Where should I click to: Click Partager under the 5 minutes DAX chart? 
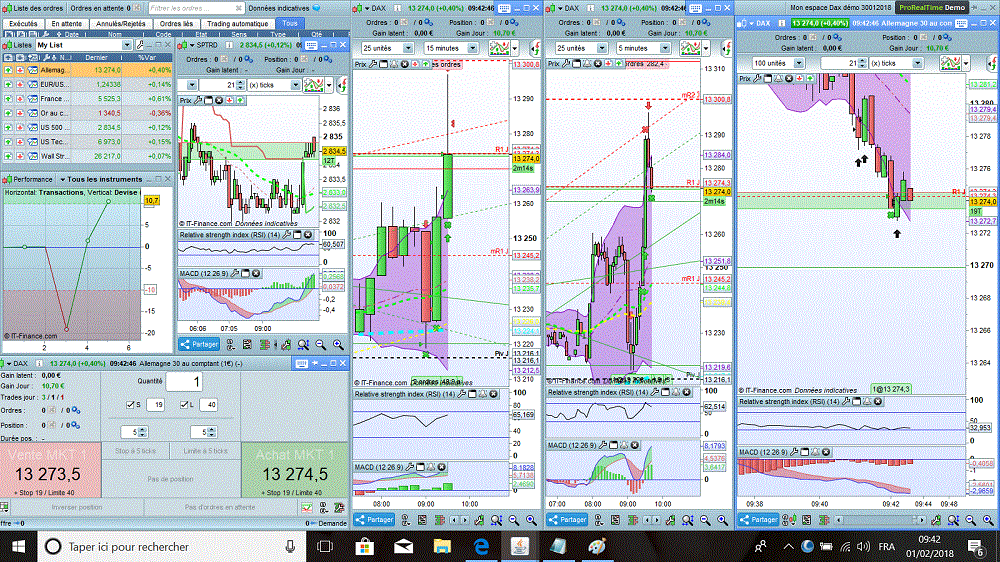click(x=568, y=520)
